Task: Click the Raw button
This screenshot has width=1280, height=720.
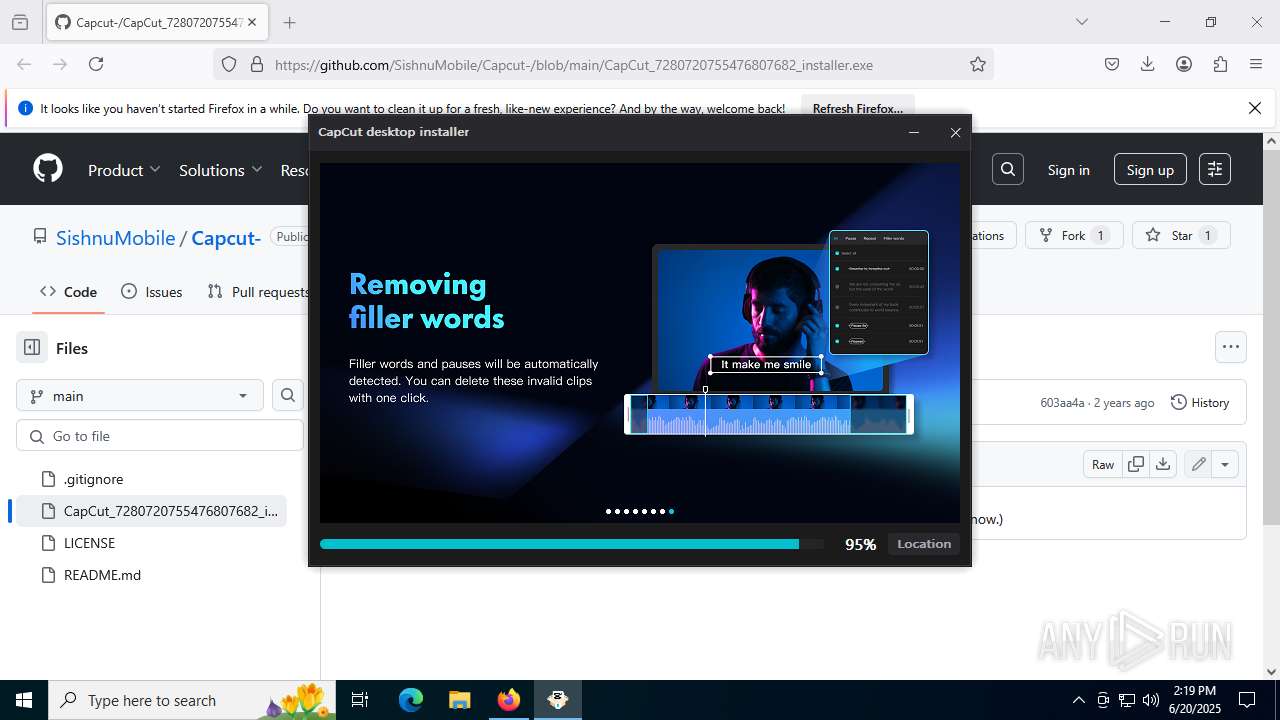Action: click(x=1103, y=464)
